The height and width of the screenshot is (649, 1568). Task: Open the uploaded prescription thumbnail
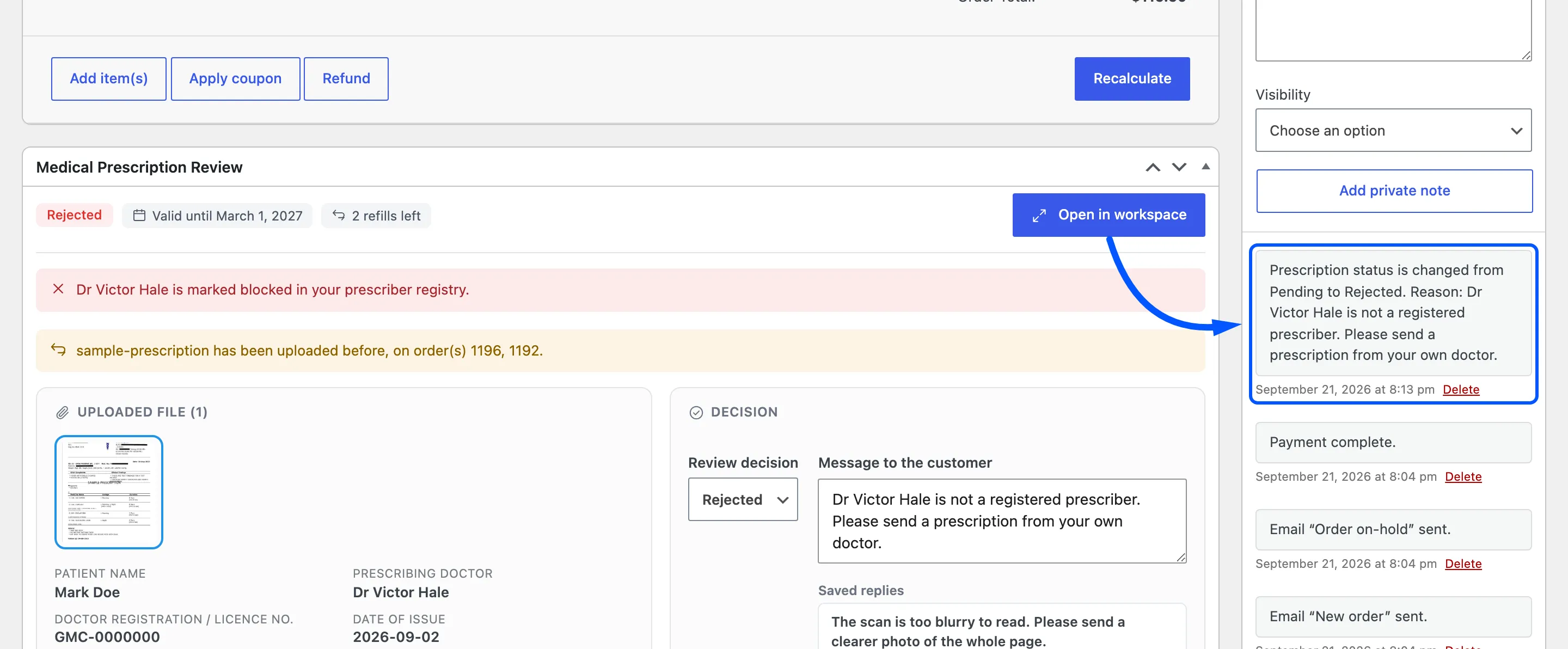pos(109,492)
